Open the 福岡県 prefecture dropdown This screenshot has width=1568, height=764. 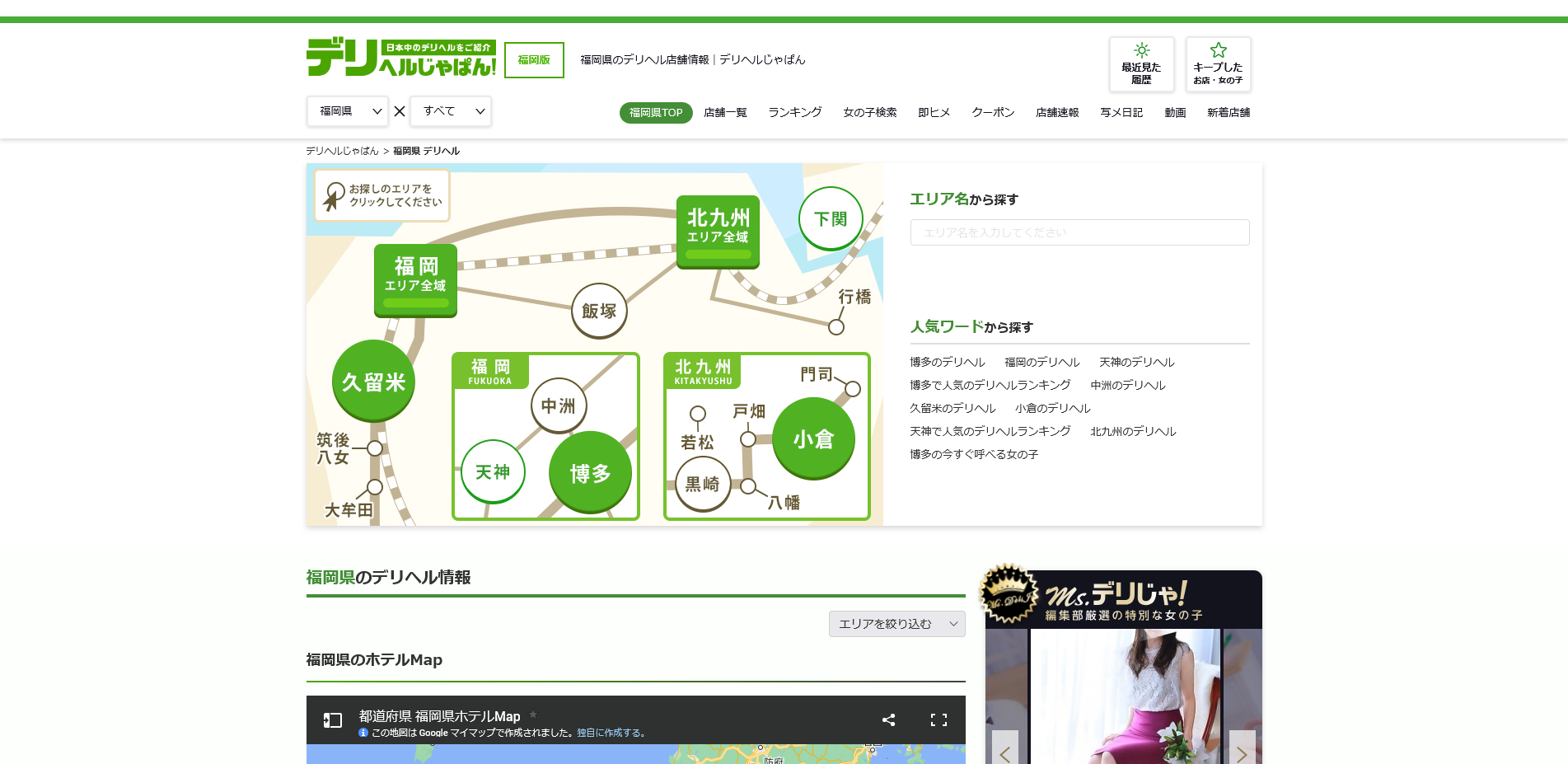[x=347, y=111]
